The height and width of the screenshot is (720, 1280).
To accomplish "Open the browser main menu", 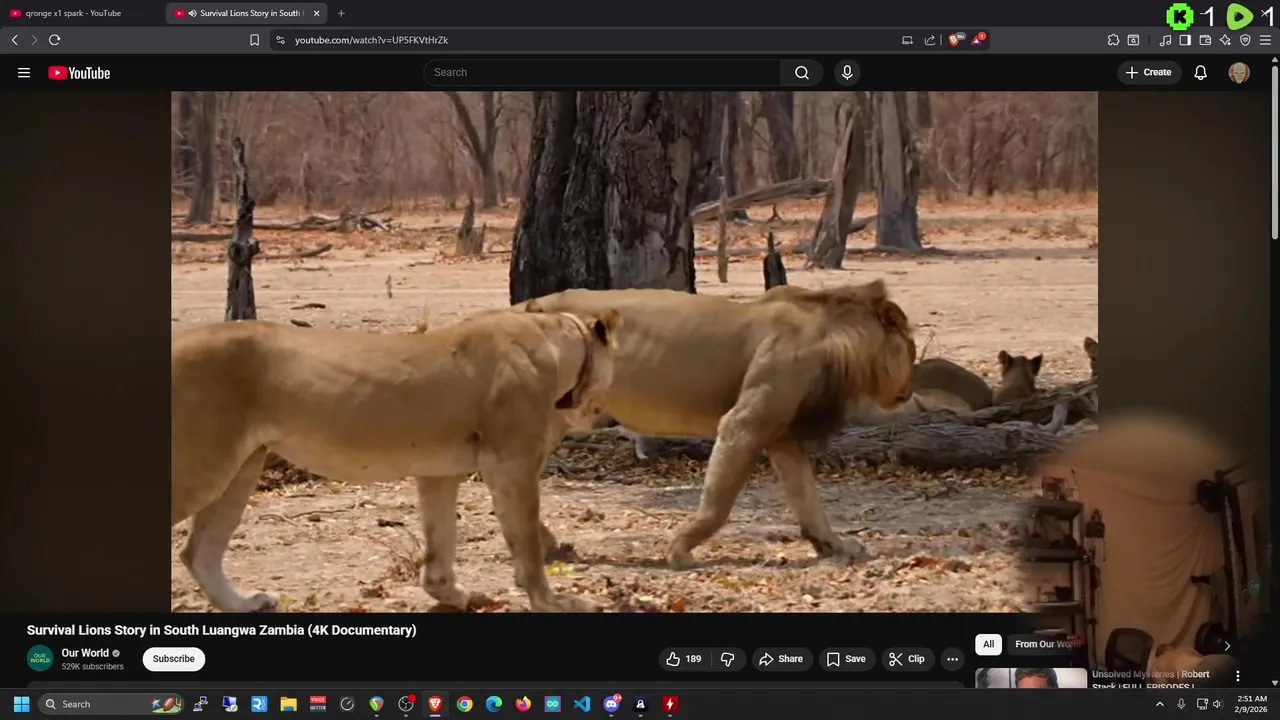I will click(1265, 40).
